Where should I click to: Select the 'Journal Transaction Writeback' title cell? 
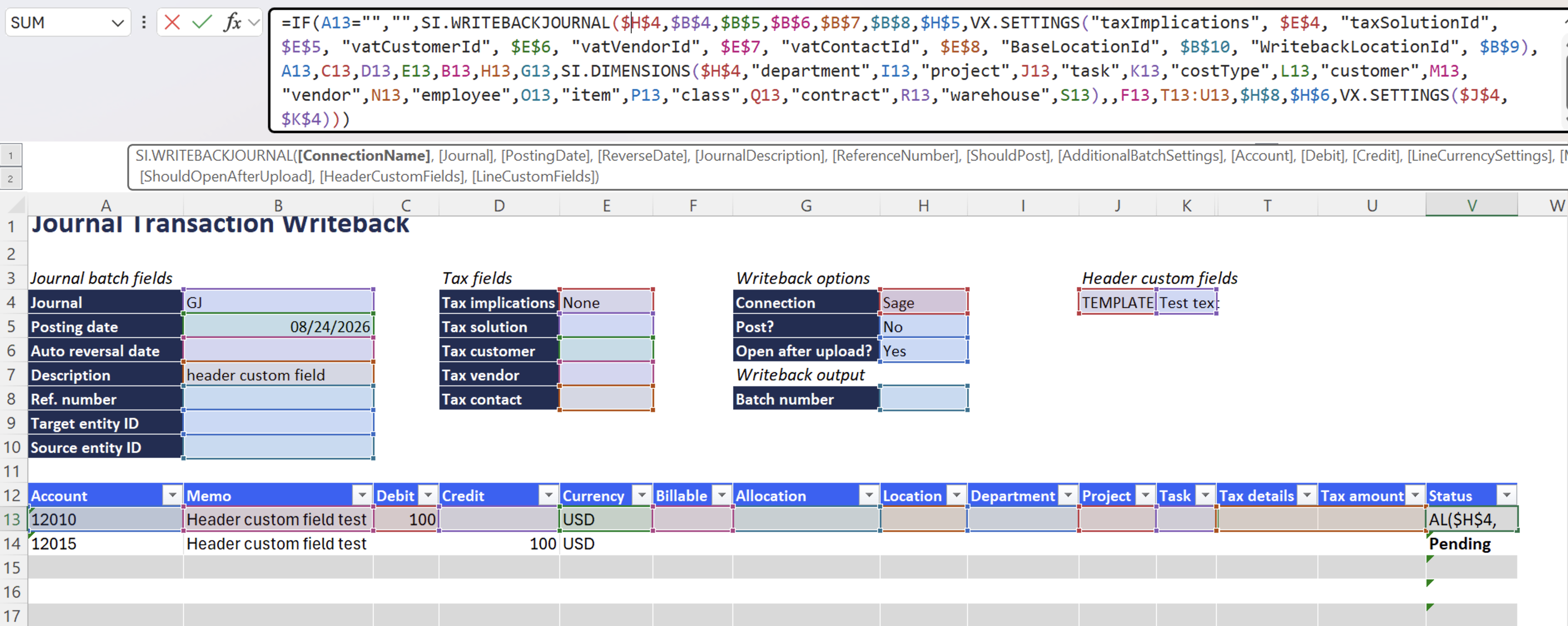pyautogui.click(x=220, y=225)
